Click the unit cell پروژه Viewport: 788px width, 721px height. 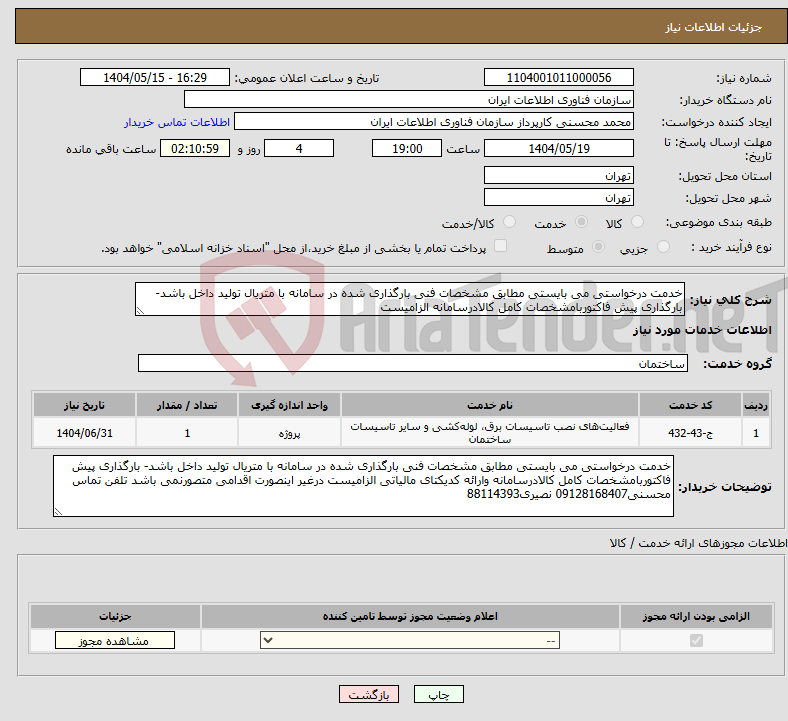click(x=289, y=433)
